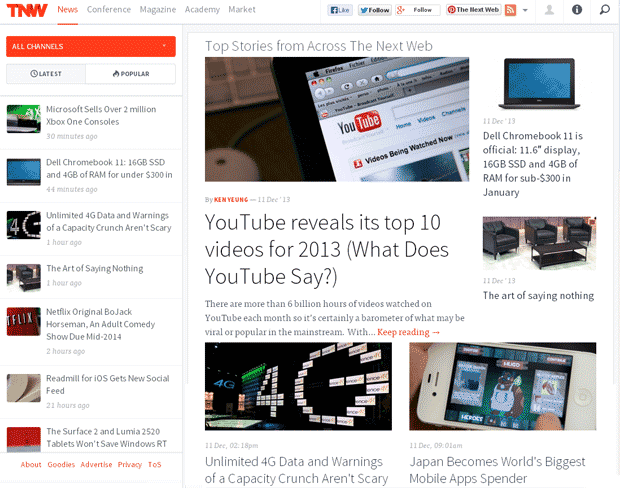
Task: Click '30 minutes ago' timestamp text
Action: pos(72,136)
